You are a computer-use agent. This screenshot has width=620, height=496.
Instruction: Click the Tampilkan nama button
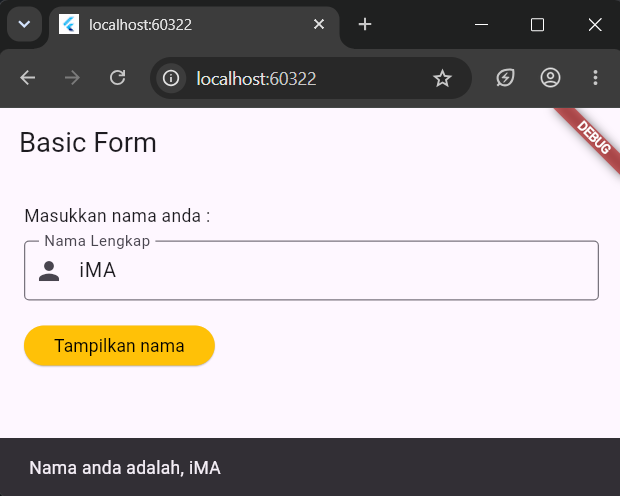point(119,346)
